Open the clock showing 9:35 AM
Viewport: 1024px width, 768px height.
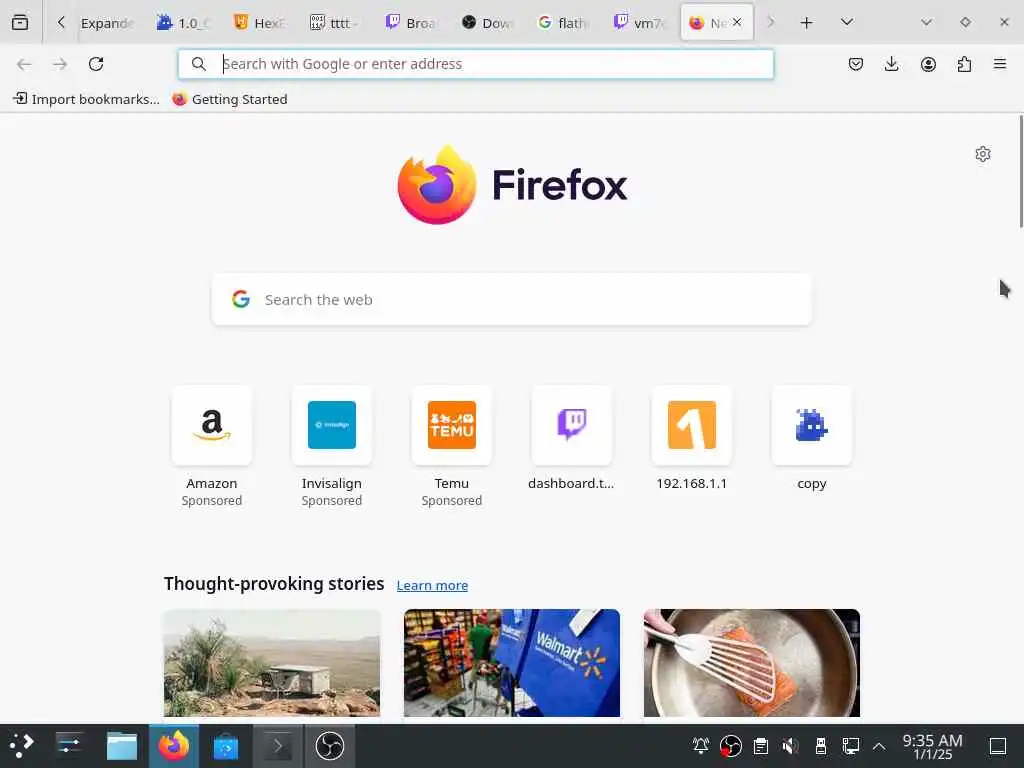[x=933, y=746]
